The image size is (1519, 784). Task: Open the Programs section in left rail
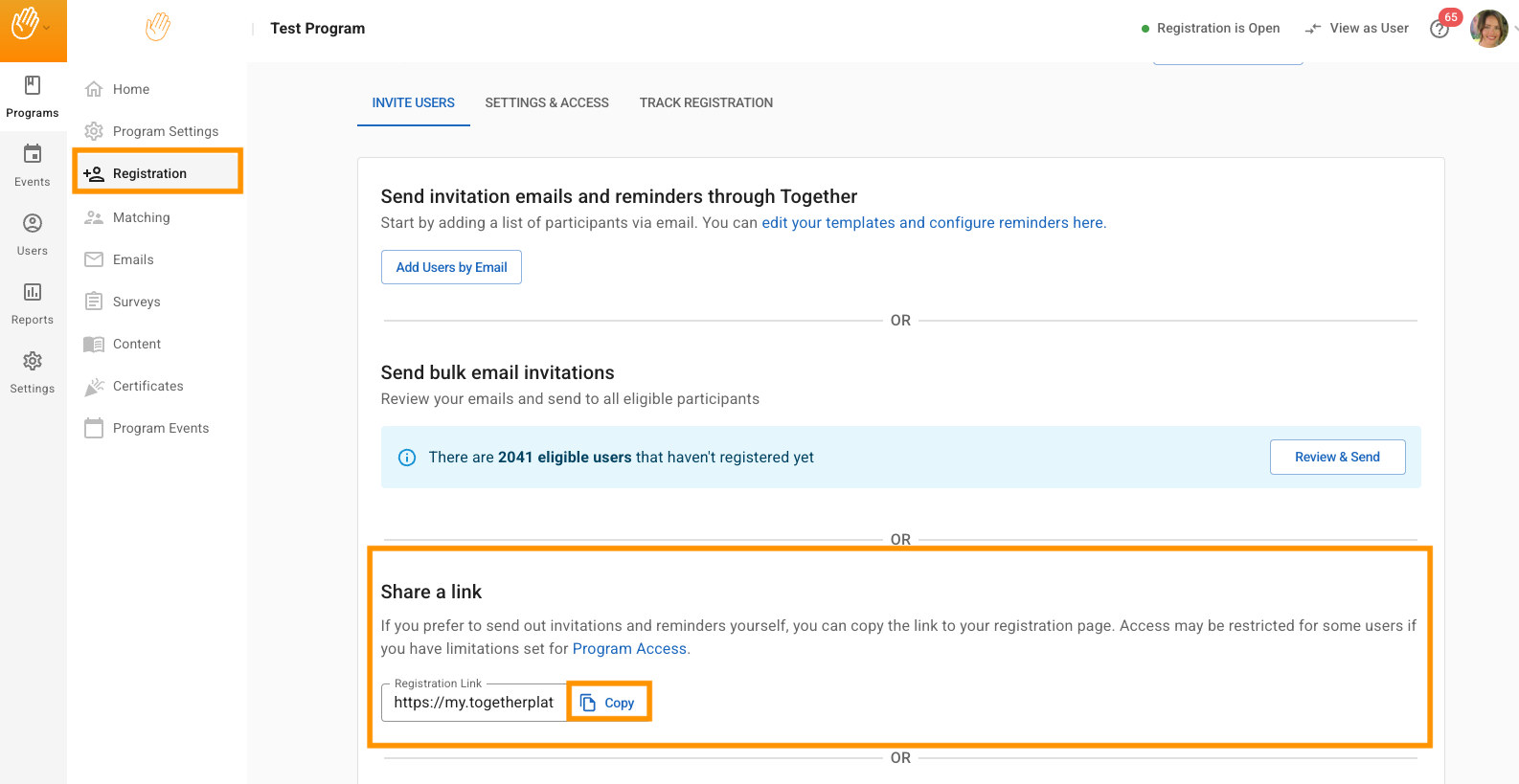click(33, 97)
